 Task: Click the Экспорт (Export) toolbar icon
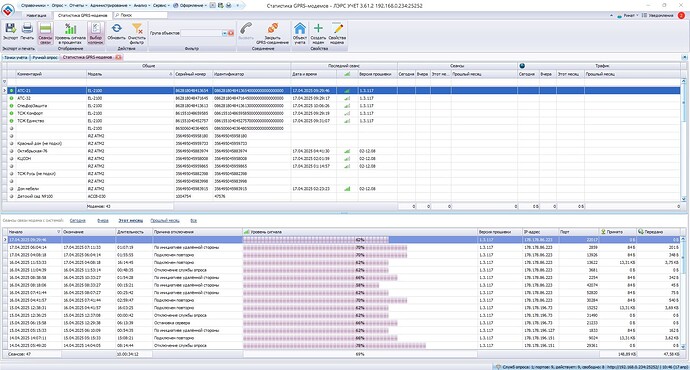tap(10, 29)
